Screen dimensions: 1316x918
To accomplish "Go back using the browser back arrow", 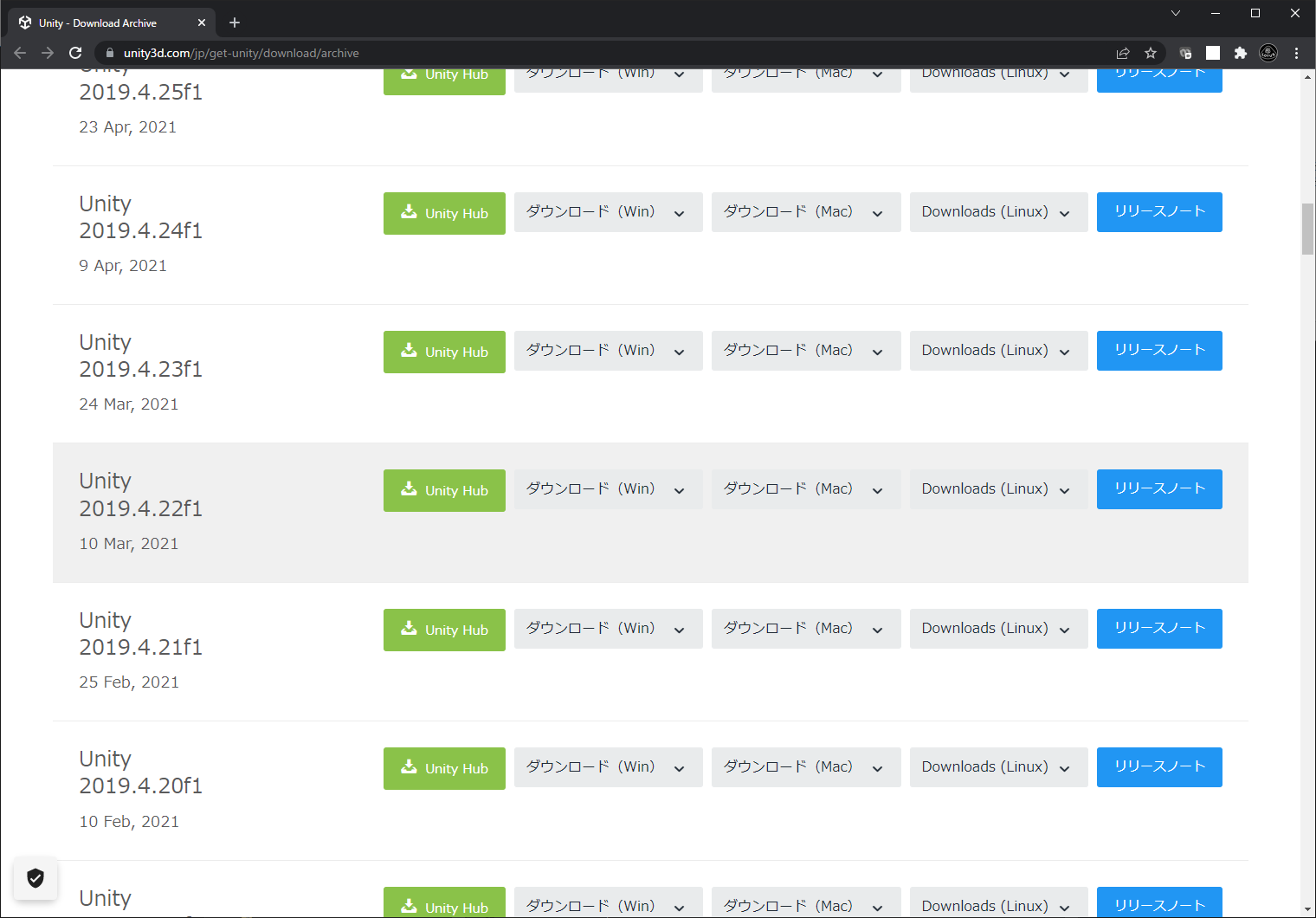I will pyautogui.click(x=20, y=53).
